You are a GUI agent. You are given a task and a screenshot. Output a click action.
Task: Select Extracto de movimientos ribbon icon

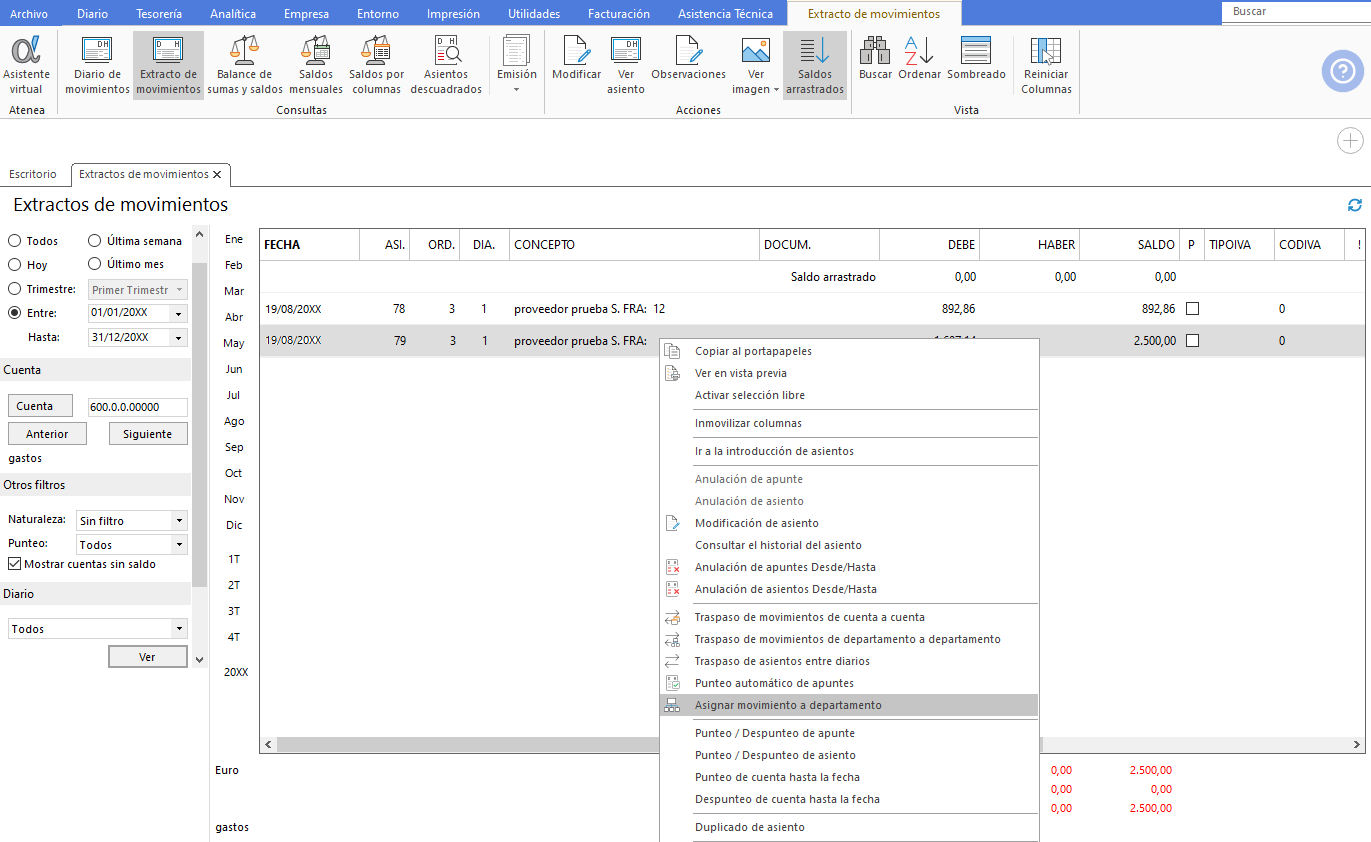click(168, 66)
